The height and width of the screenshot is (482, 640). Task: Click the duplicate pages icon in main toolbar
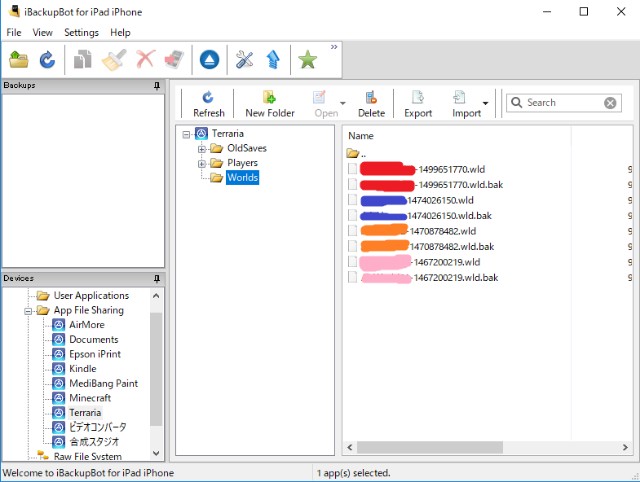(x=83, y=60)
